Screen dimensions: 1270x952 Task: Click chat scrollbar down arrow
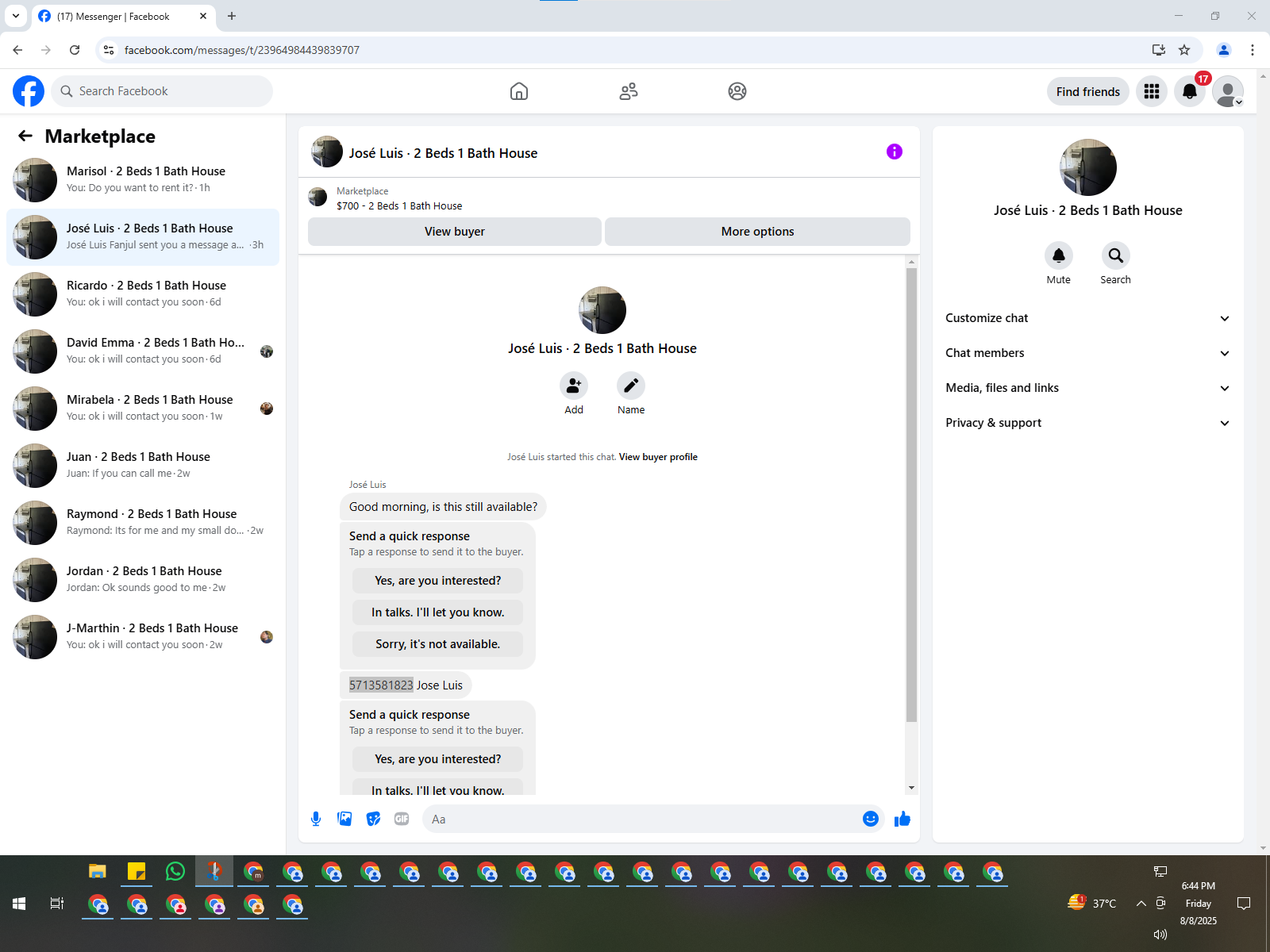(x=911, y=788)
